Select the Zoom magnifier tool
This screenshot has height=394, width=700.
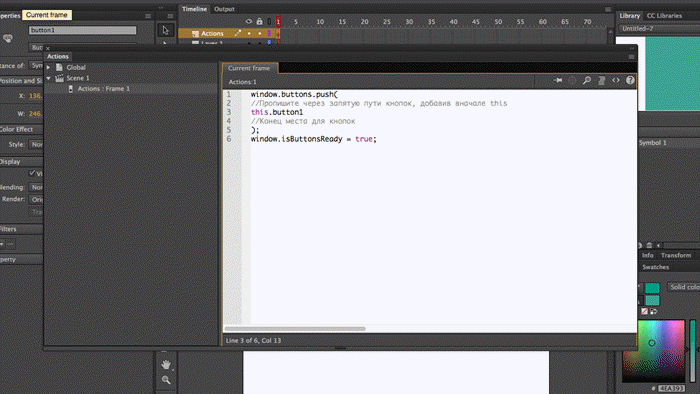pos(166,380)
